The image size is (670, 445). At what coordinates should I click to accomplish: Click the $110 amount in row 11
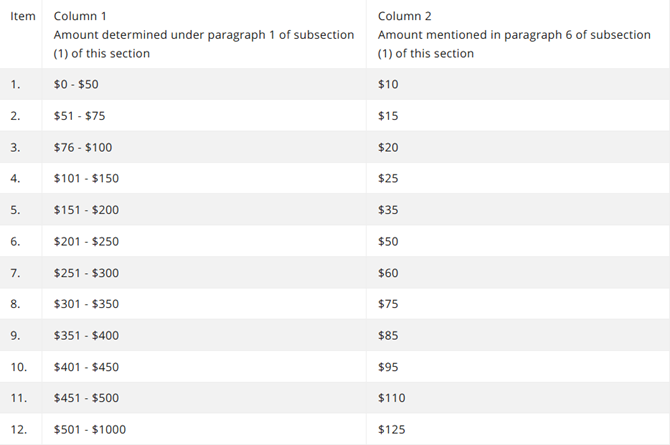(x=391, y=398)
